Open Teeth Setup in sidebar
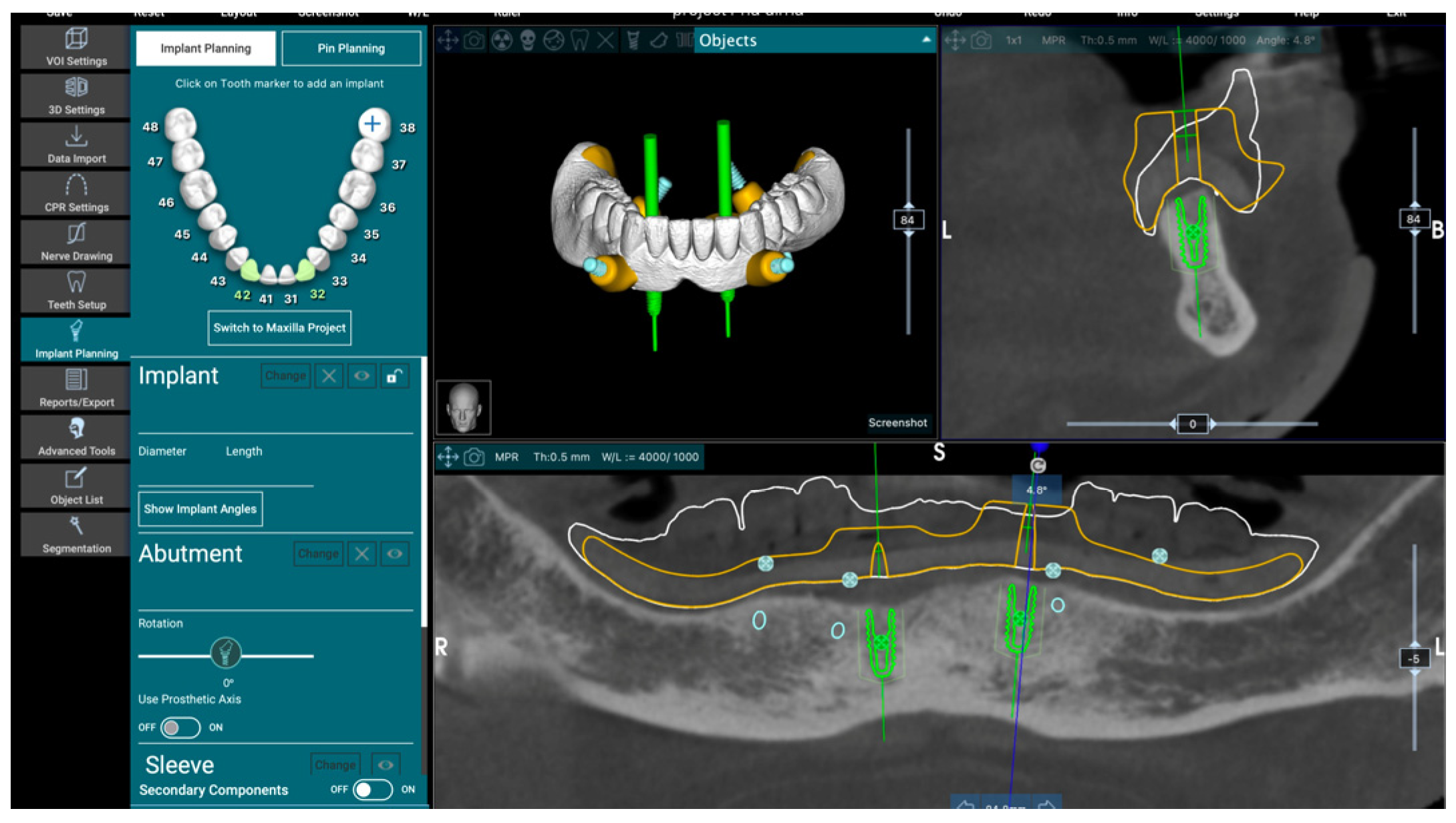This screenshot has width=1456, height=823. [x=76, y=291]
